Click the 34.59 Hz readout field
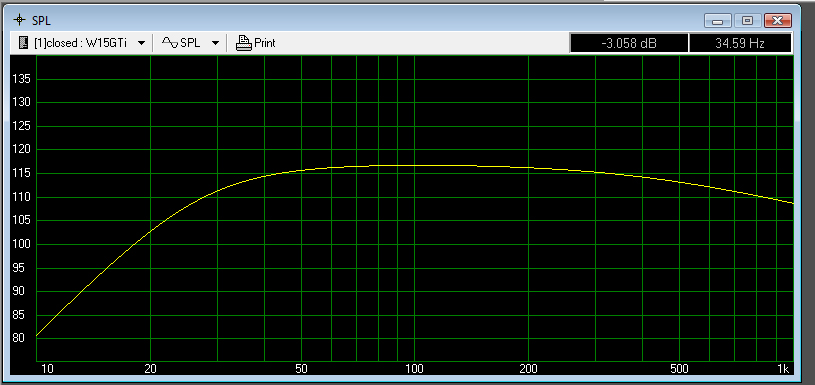815x385 pixels. 740,43
